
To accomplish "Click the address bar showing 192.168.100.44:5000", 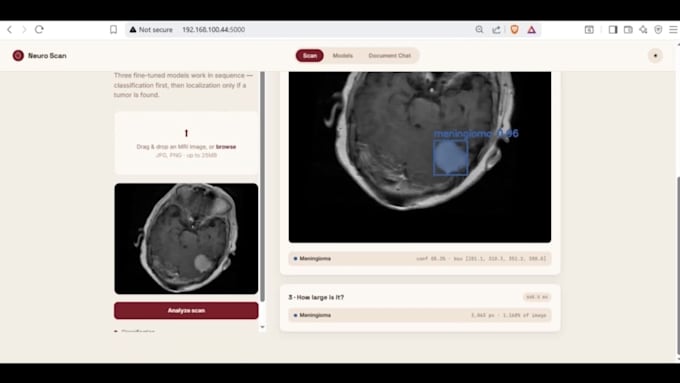I will coord(213,29).
